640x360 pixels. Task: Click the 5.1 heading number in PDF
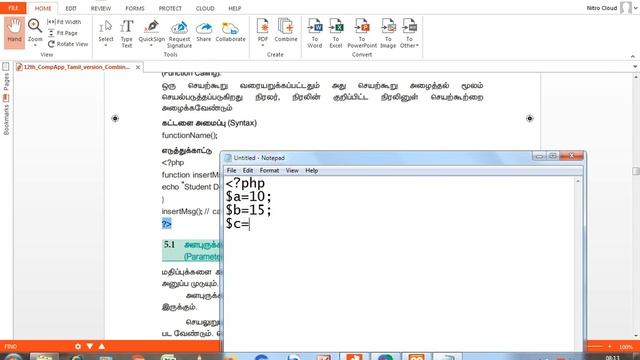[x=169, y=244]
